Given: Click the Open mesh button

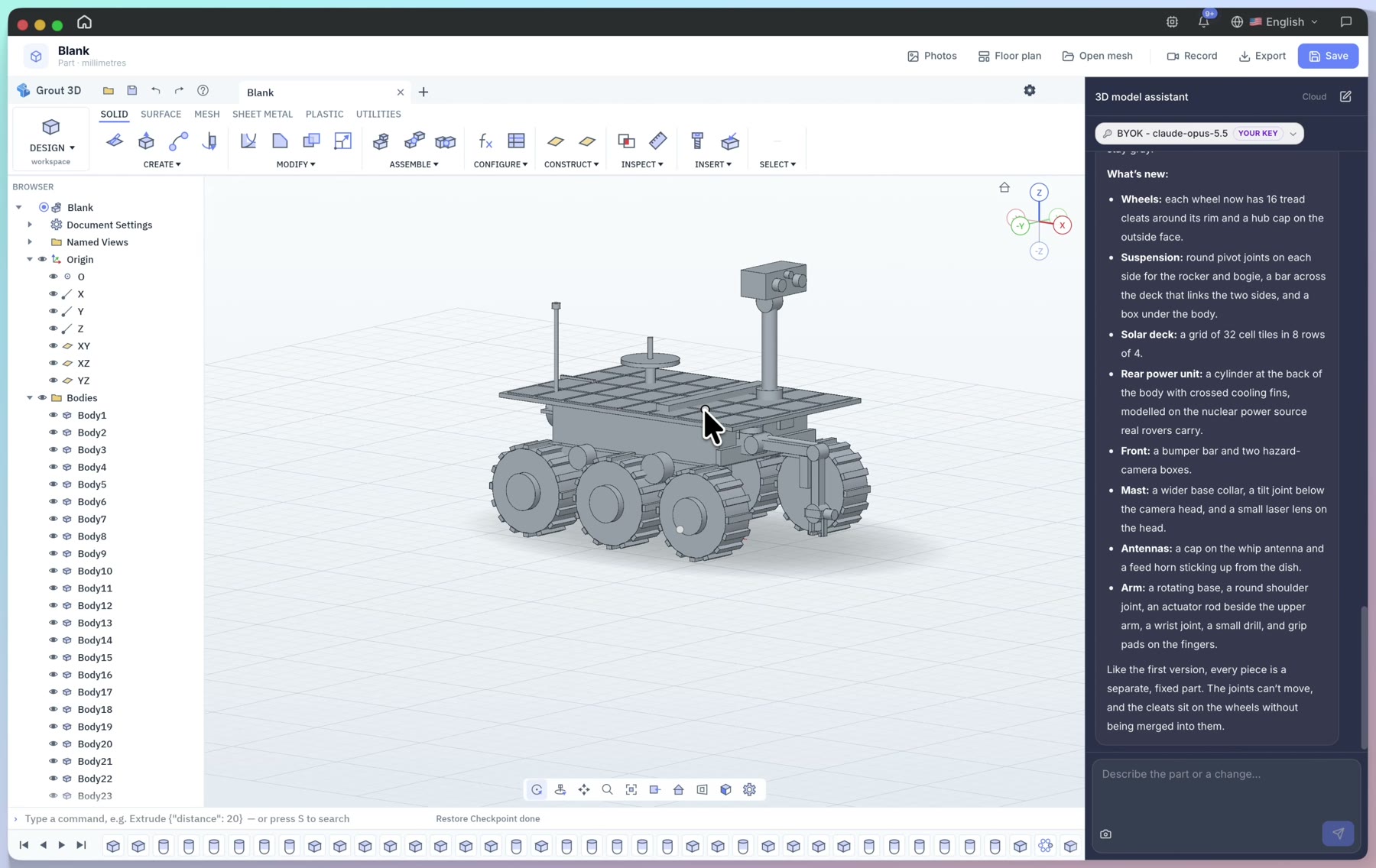Looking at the screenshot, I should [1097, 56].
